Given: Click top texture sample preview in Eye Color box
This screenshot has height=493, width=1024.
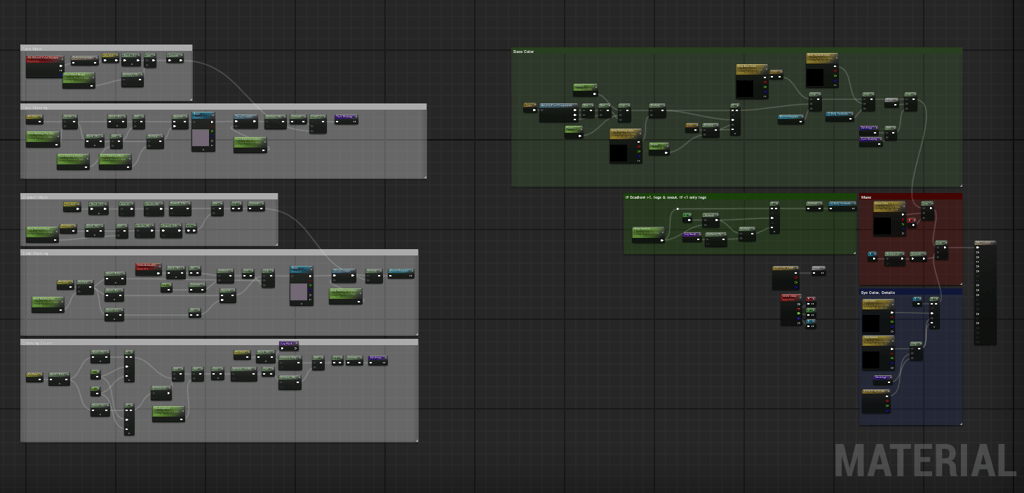Looking at the screenshot, I should coord(871,324).
